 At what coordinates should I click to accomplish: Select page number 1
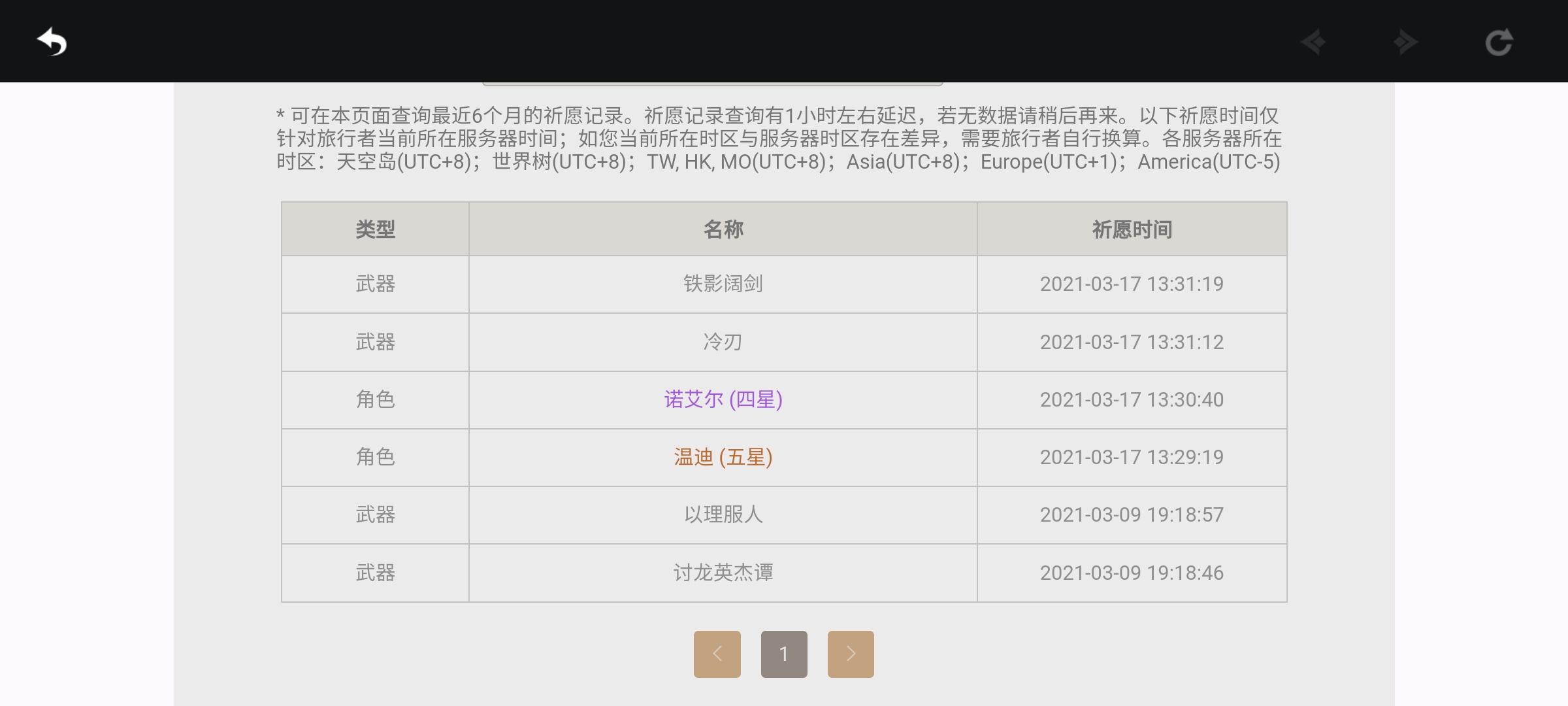click(x=784, y=654)
